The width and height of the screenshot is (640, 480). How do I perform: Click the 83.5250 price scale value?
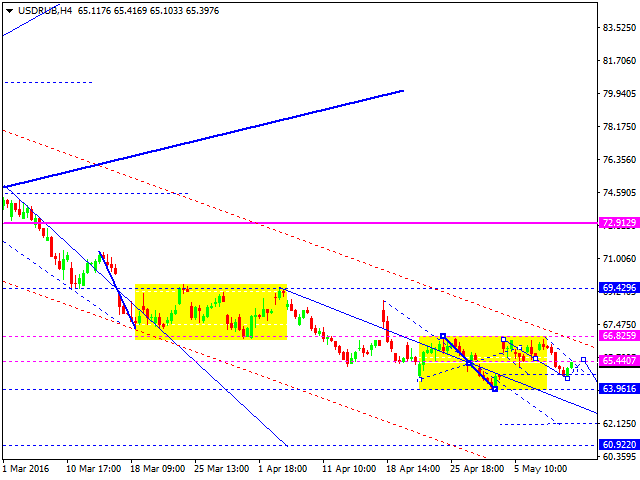tap(619, 28)
